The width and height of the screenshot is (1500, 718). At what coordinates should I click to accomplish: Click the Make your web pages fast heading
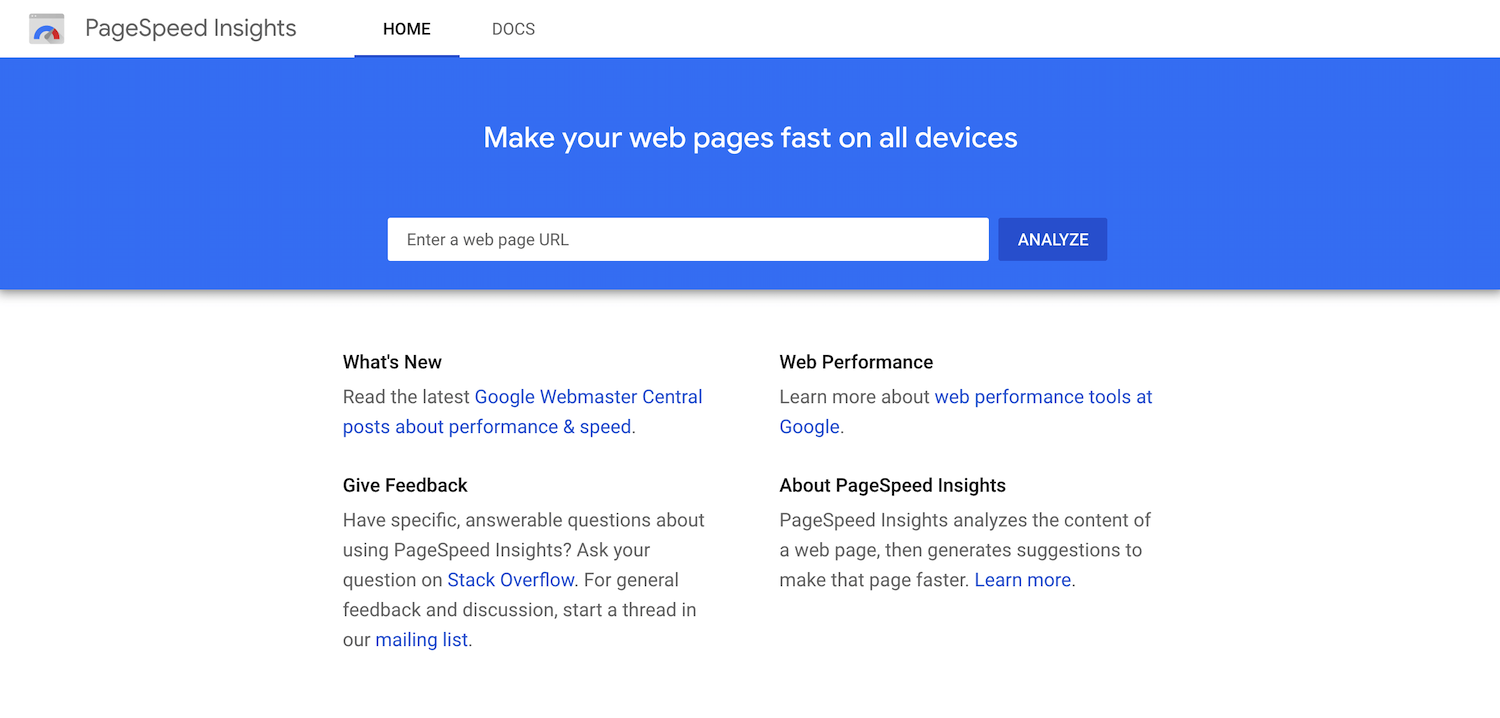(750, 137)
